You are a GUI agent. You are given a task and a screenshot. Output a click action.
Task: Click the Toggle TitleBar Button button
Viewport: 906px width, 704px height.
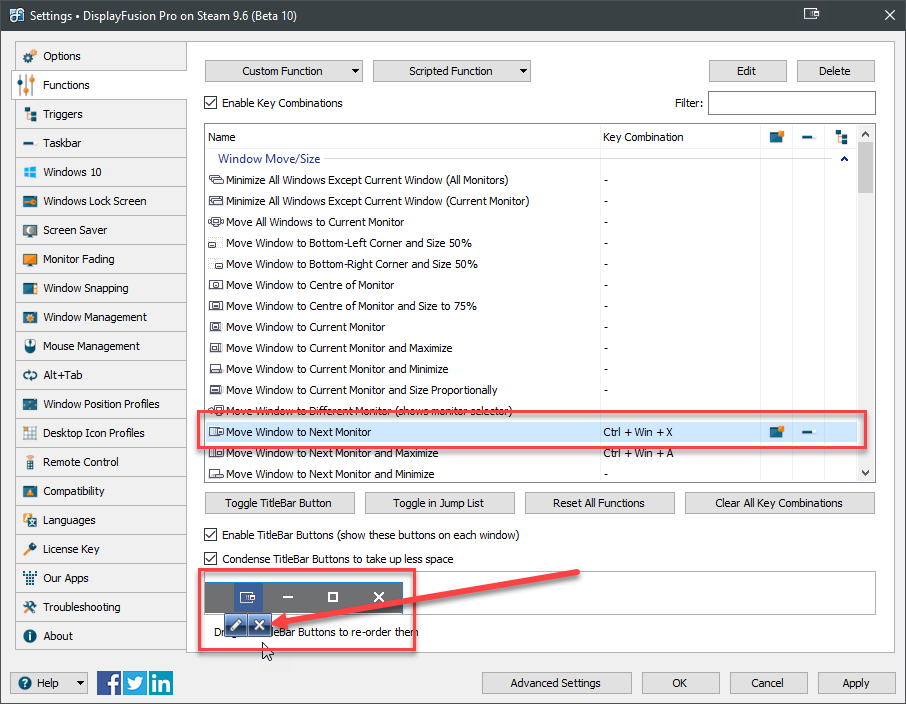click(278, 503)
